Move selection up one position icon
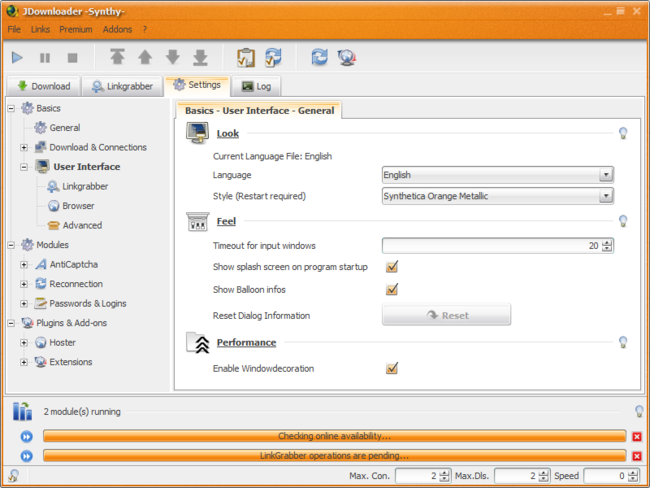Image resolution: width=650 pixels, height=488 pixels. pos(145,57)
